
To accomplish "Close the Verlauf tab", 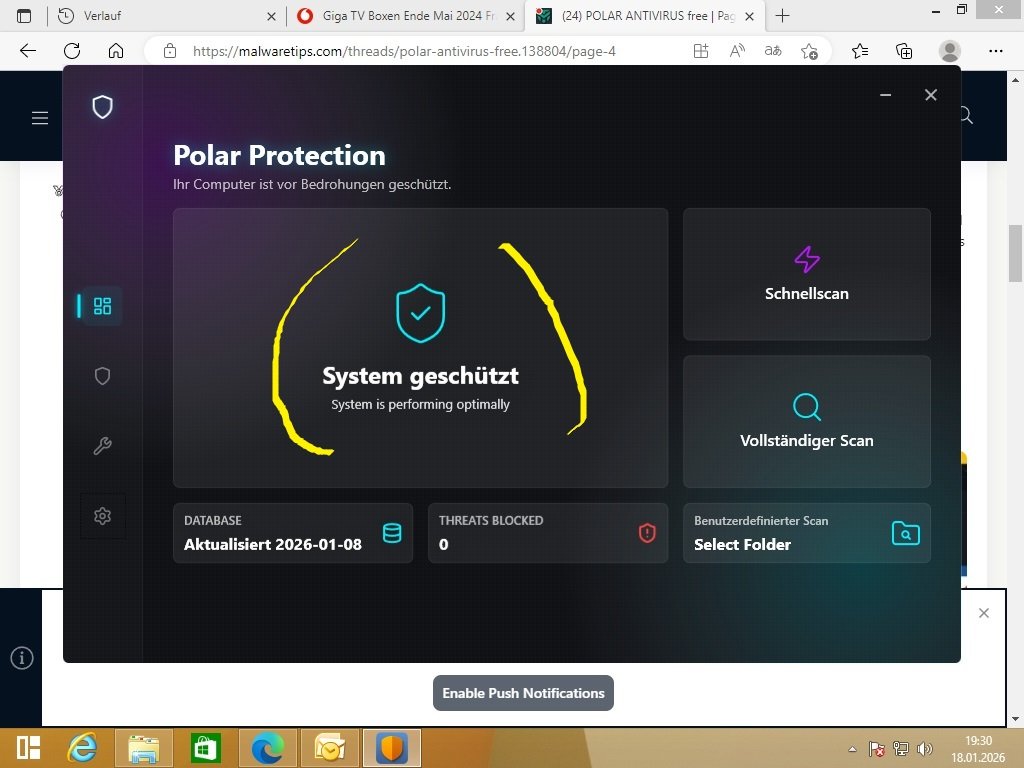I will point(272,16).
